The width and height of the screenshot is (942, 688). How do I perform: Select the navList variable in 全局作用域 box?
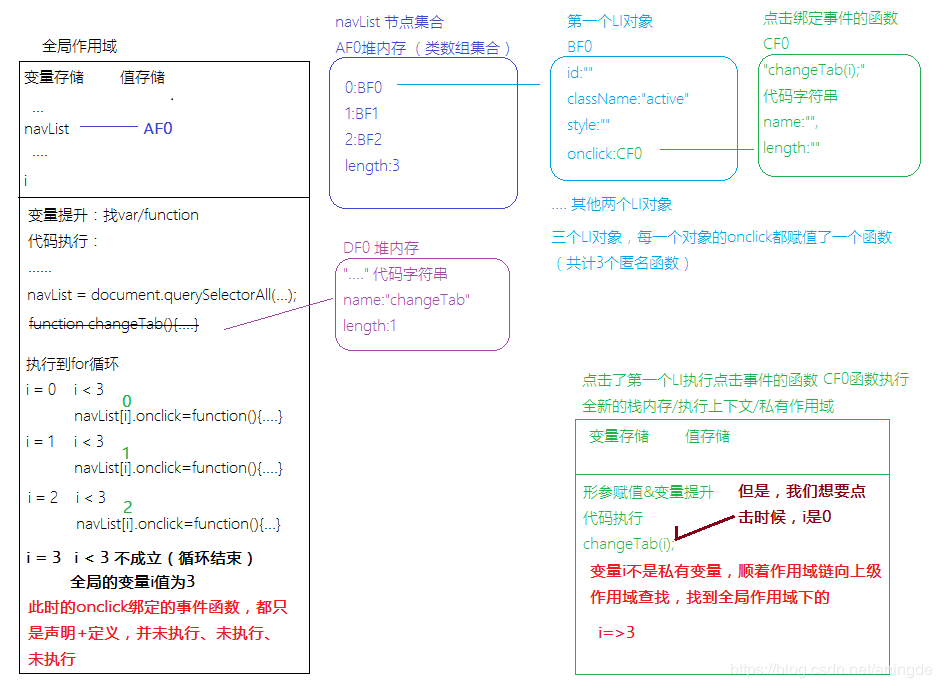click(49, 128)
